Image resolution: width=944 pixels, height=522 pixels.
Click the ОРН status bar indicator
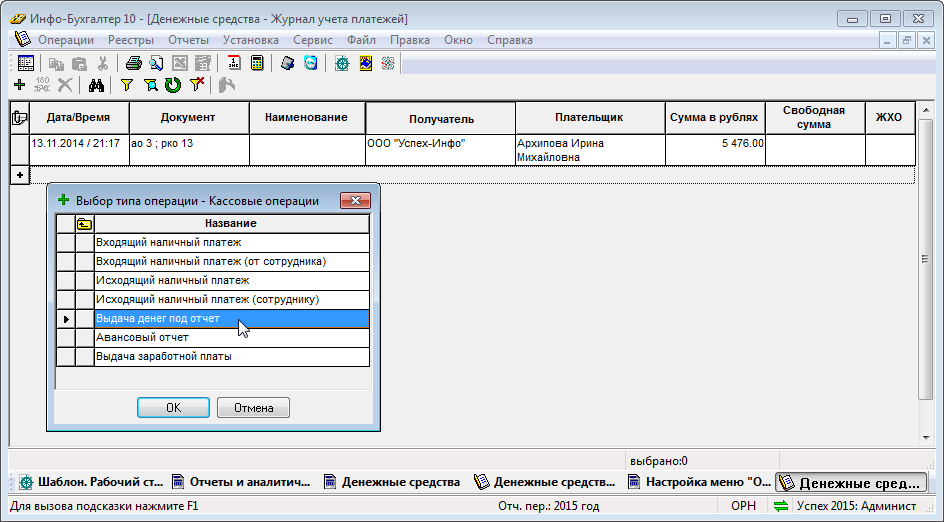coord(743,506)
